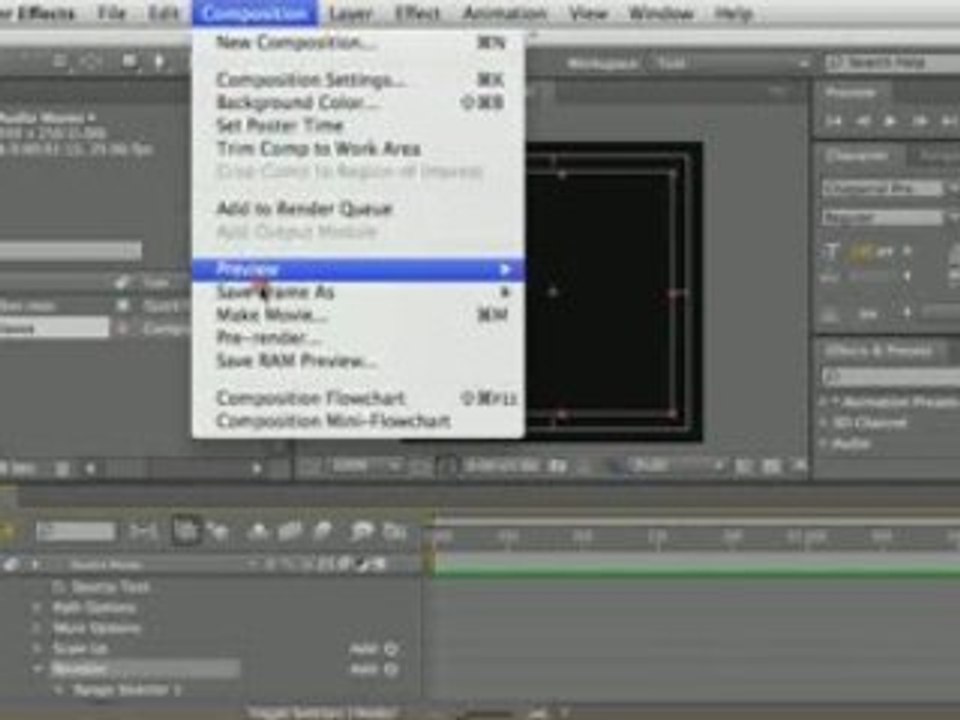Click font size icon in Character panel

pyautogui.click(x=831, y=252)
